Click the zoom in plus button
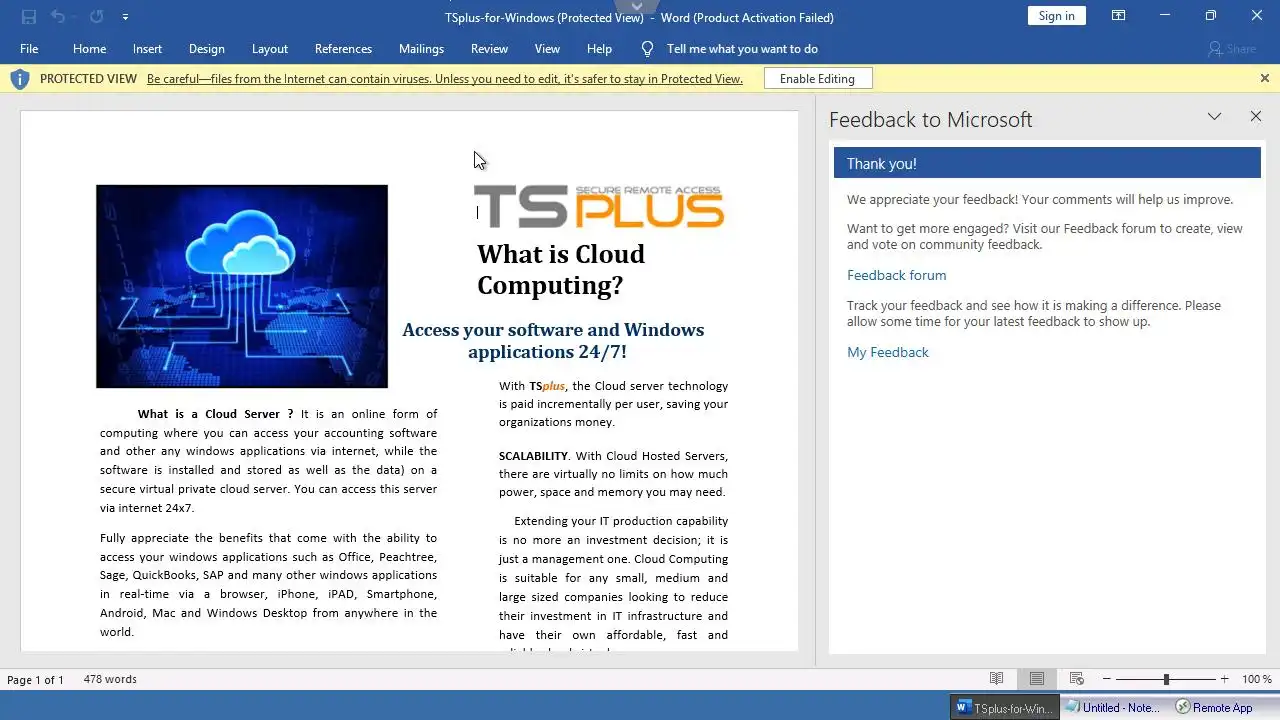The width and height of the screenshot is (1280, 720). pyautogui.click(x=1224, y=680)
